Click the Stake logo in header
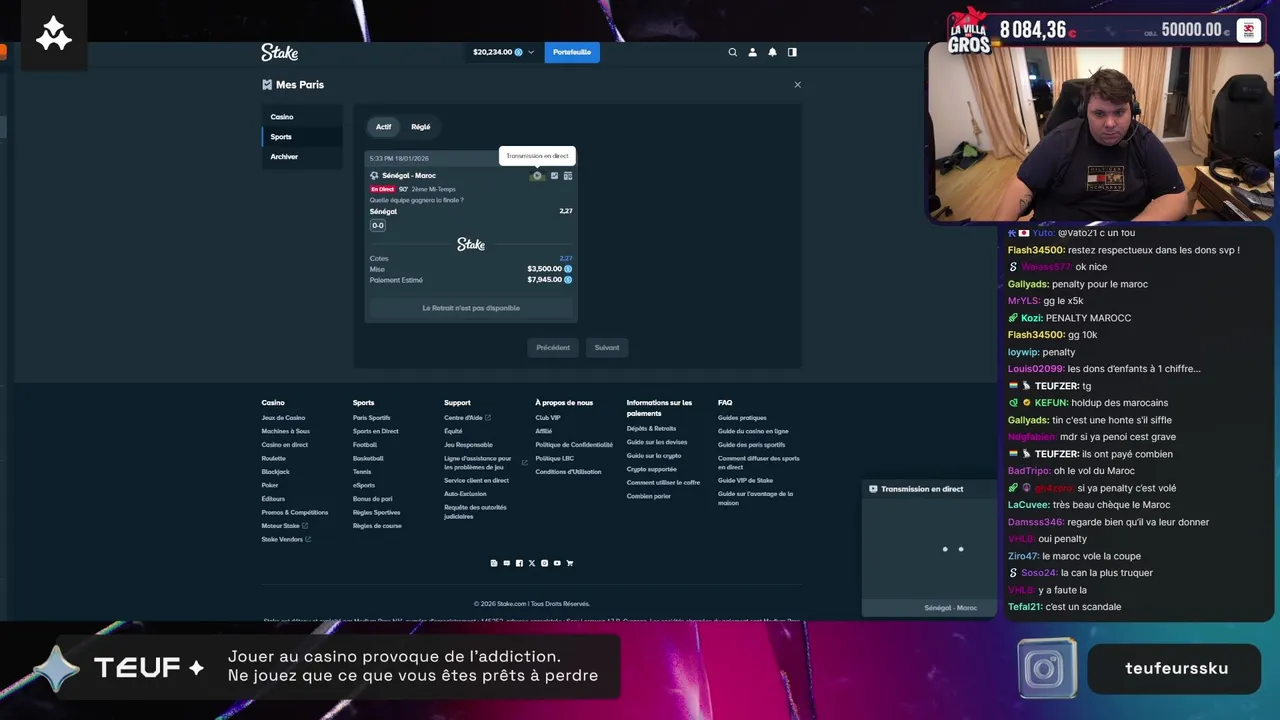The height and width of the screenshot is (720, 1280). [279, 52]
